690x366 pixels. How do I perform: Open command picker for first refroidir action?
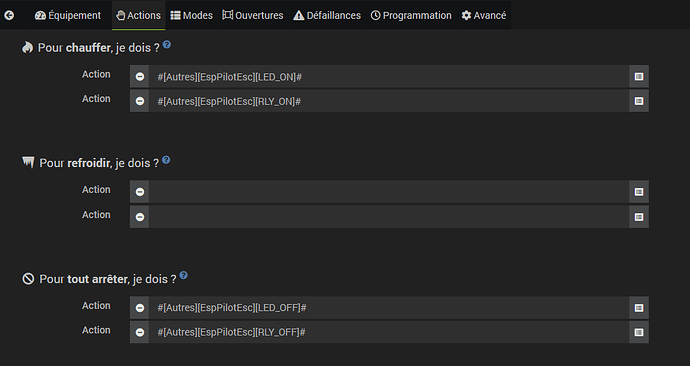pos(639,192)
